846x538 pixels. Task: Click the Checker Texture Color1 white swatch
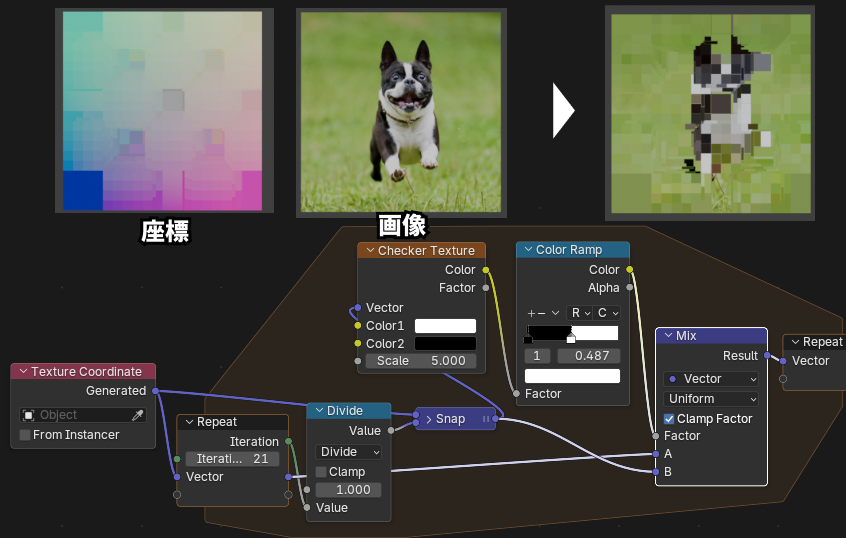[445, 326]
